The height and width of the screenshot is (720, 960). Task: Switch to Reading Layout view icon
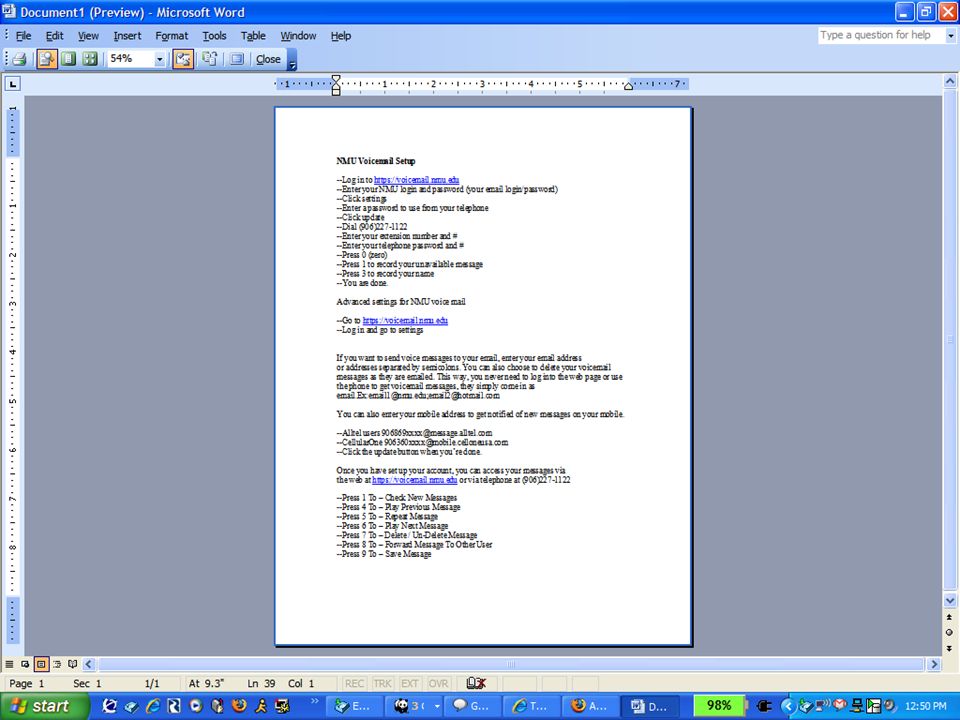[73, 664]
